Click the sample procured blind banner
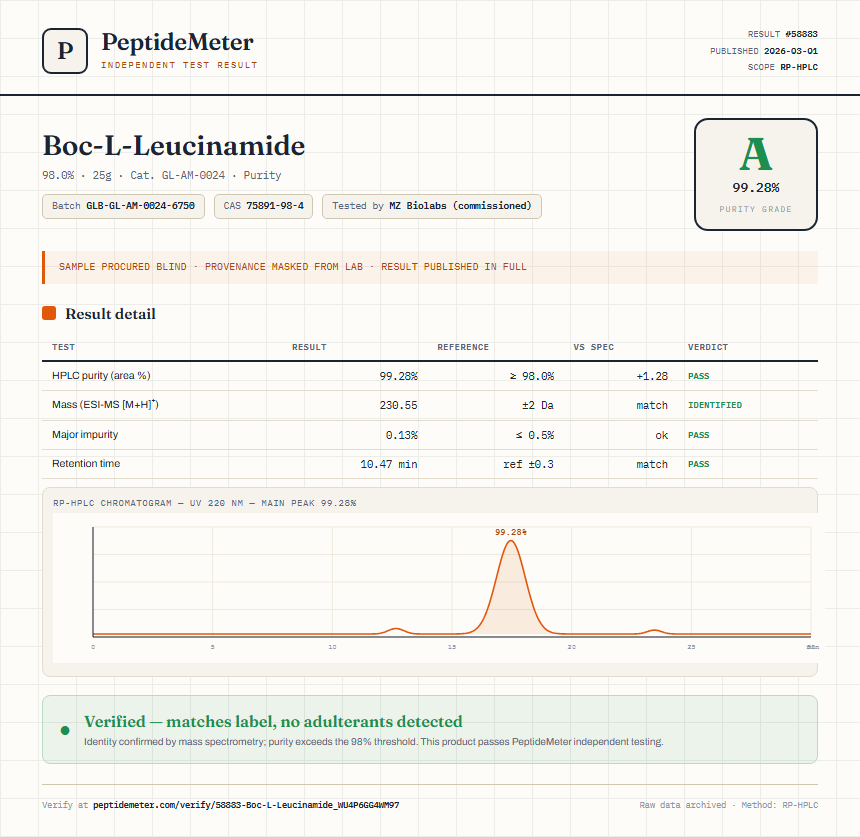The image size is (860, 837). click(430, 267)
